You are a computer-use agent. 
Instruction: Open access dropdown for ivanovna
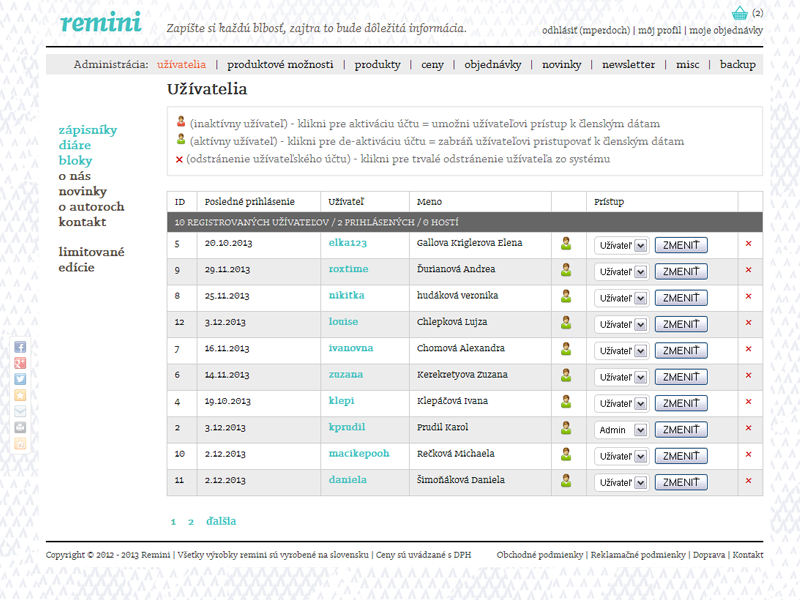(x=621, y=351)
